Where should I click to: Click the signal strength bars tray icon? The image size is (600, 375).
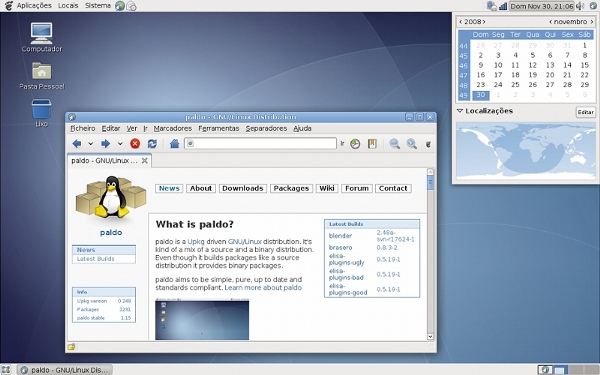click(x=503, y=6)
